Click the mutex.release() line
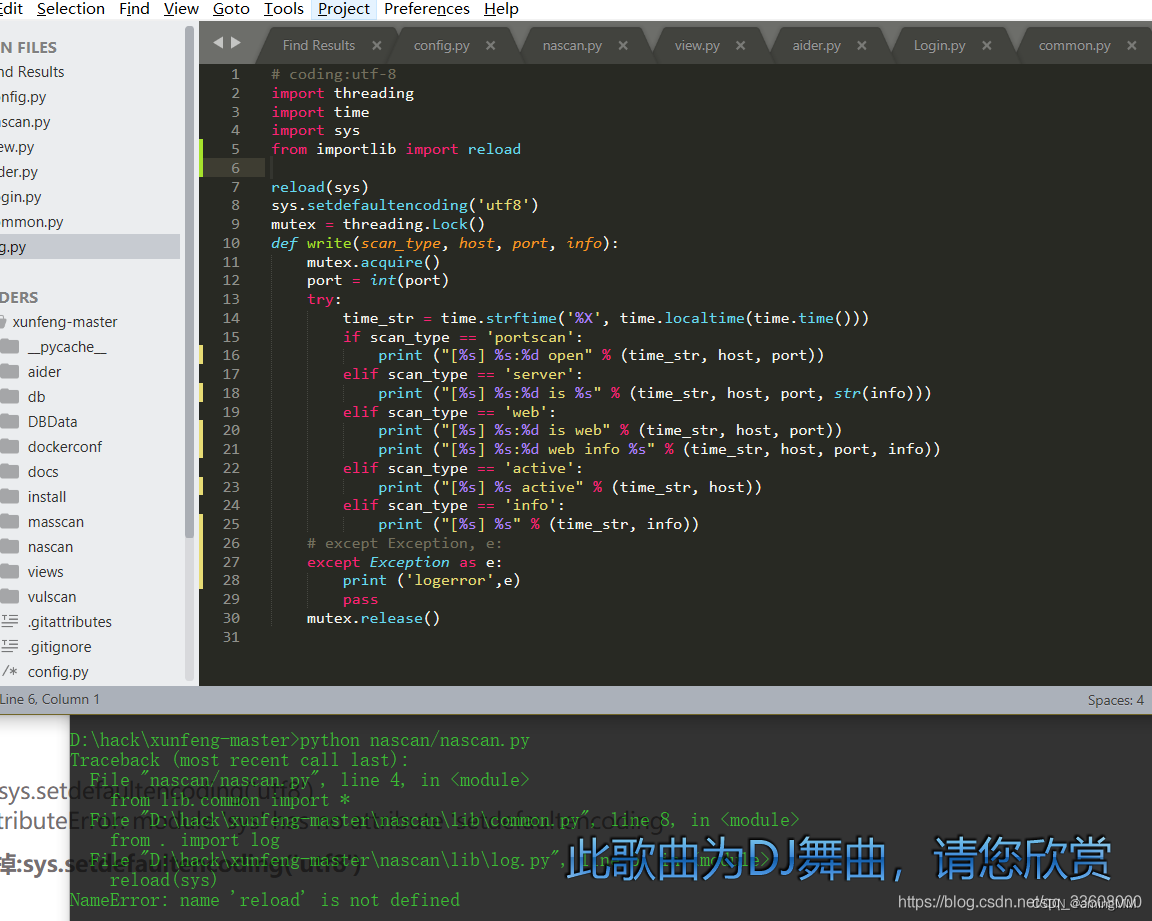Viewport: 1152px width, 921px height. pyautogui.click(x=373, y=618)
